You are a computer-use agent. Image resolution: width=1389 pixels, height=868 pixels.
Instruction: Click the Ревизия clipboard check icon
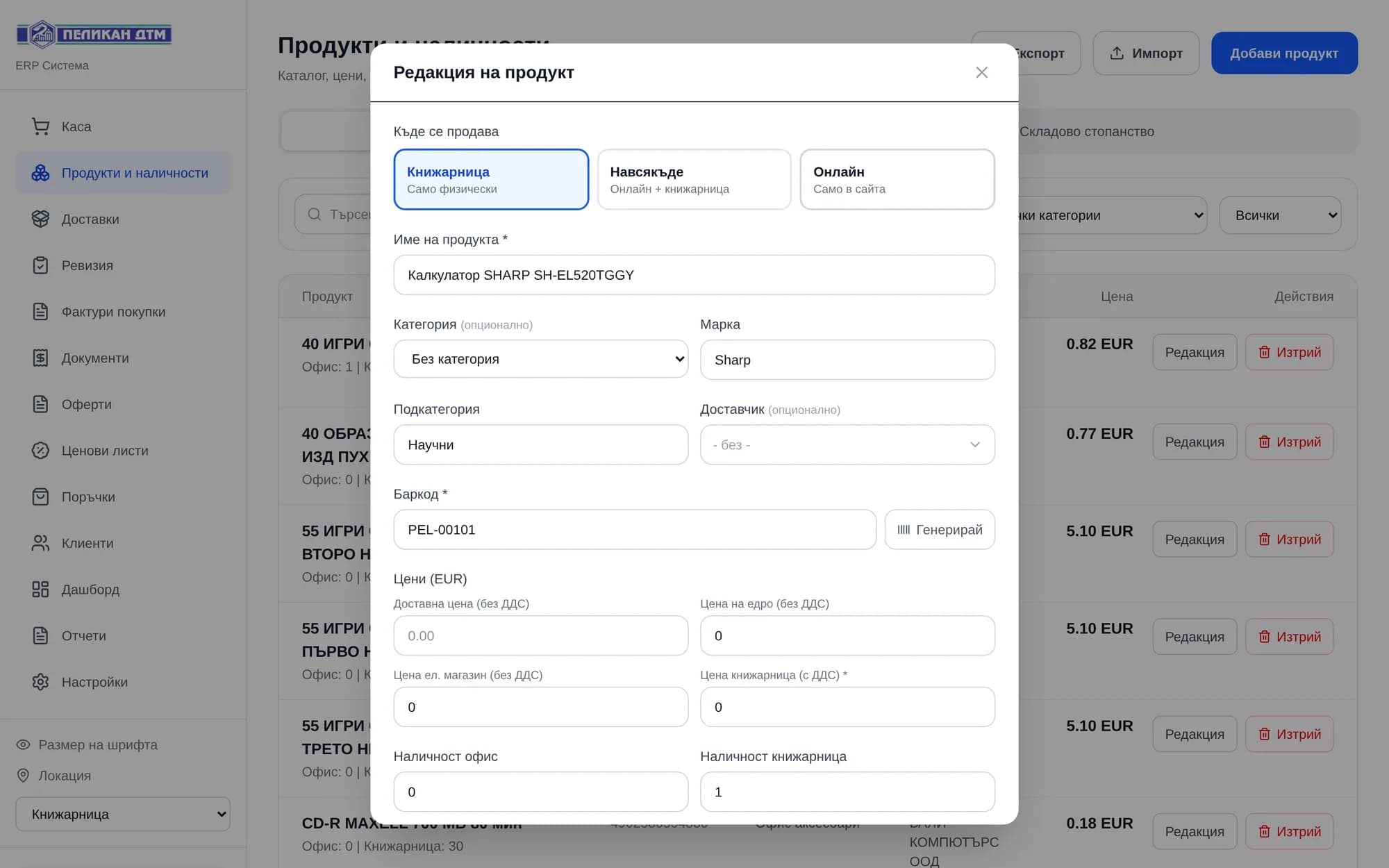click(40, 265)
